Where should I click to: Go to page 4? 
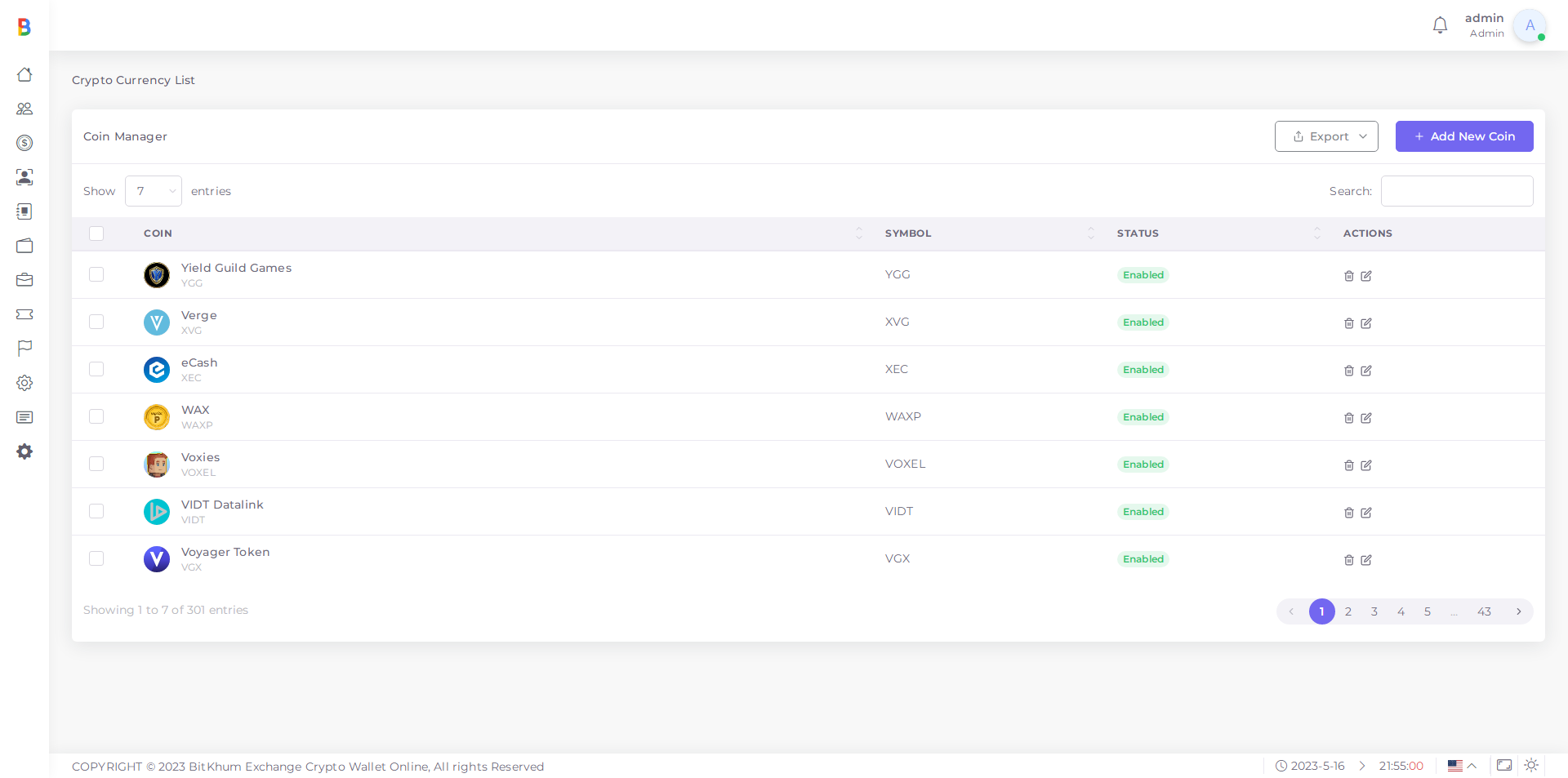point(1401,611)
